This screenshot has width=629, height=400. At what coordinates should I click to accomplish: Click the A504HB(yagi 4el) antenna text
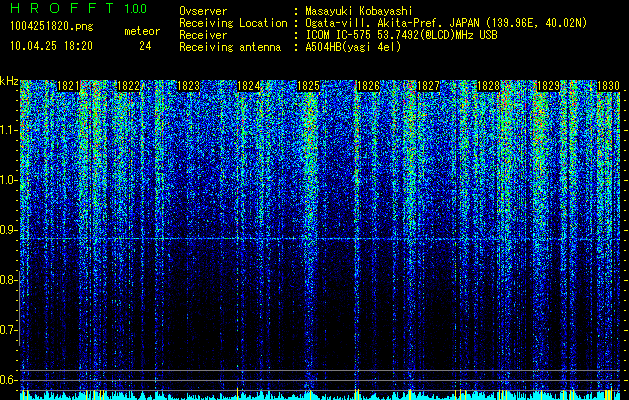click(353, 47)
